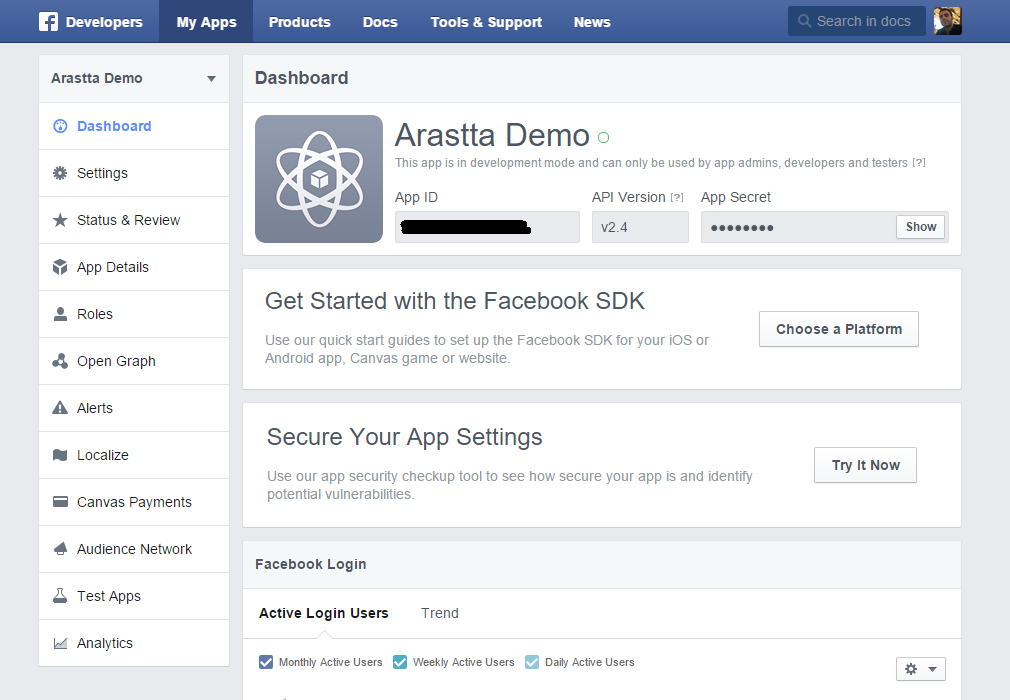Open Test Apps page

[x=134, y=596]
